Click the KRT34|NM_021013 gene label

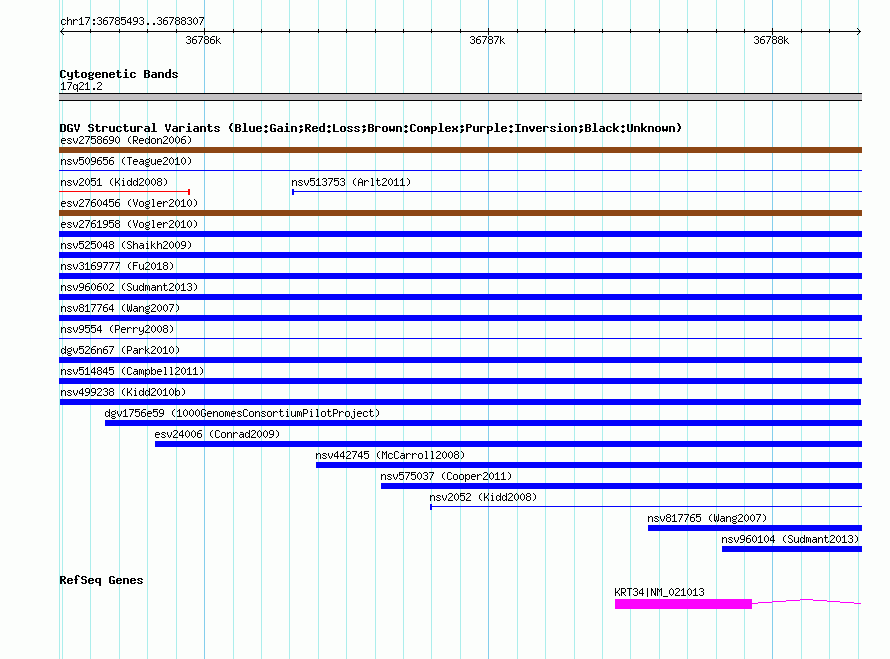(659, 592)
